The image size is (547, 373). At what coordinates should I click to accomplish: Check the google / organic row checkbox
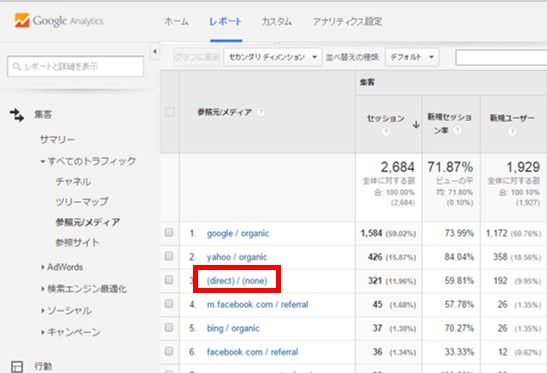[x=169, y=232]
